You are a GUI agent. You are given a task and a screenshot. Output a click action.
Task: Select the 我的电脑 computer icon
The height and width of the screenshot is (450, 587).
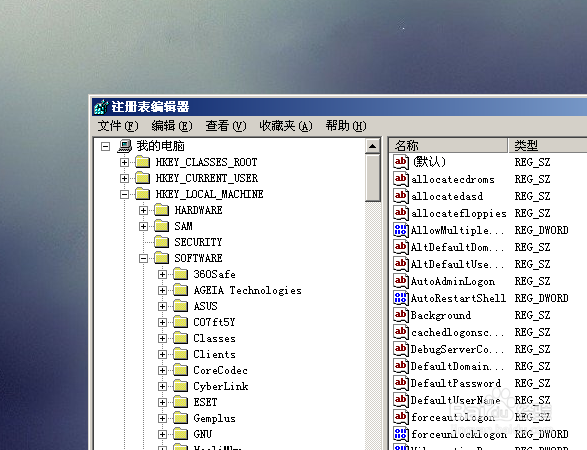pyautogui.click(x=125, y=146)
